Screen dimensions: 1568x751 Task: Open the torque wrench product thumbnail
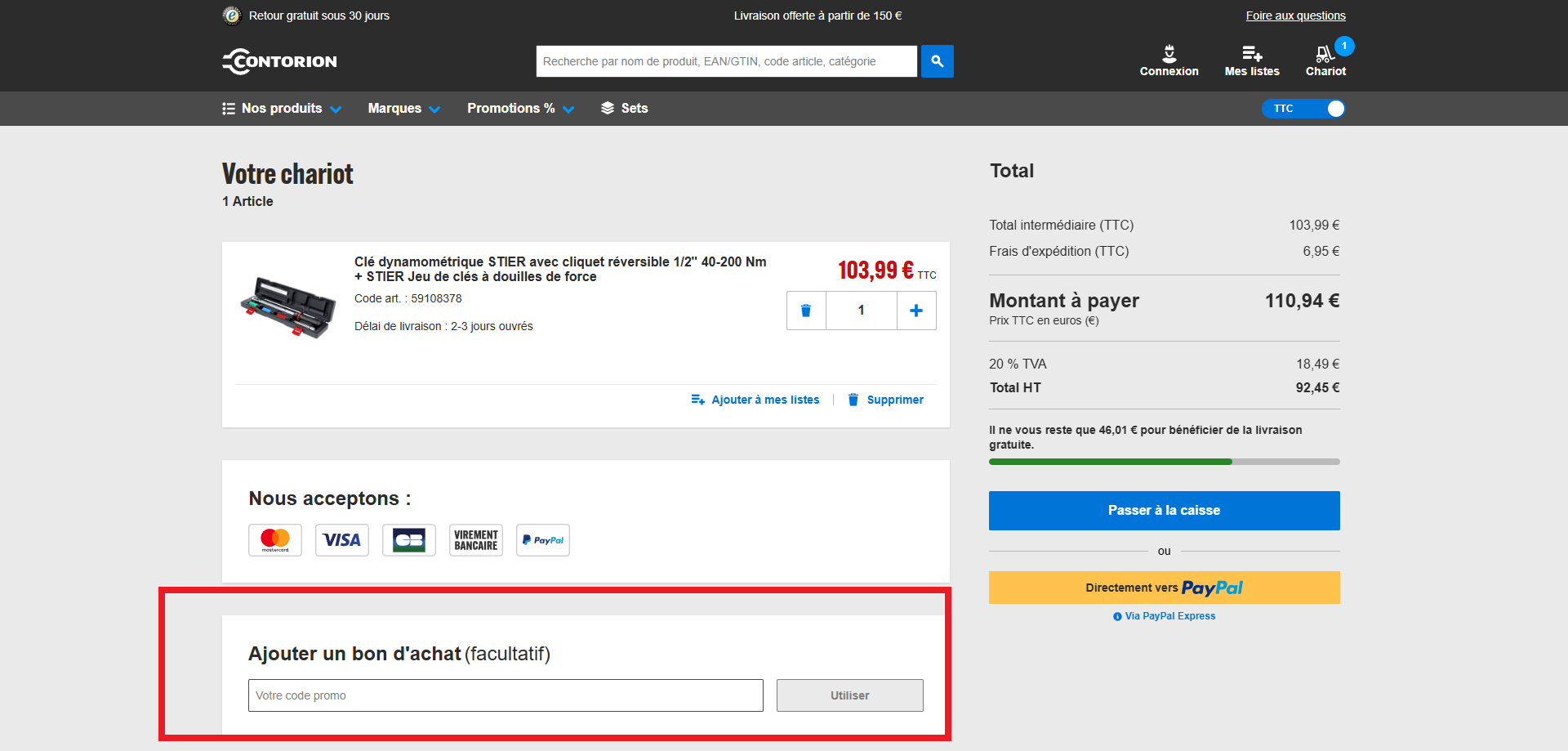click(287, 306)
